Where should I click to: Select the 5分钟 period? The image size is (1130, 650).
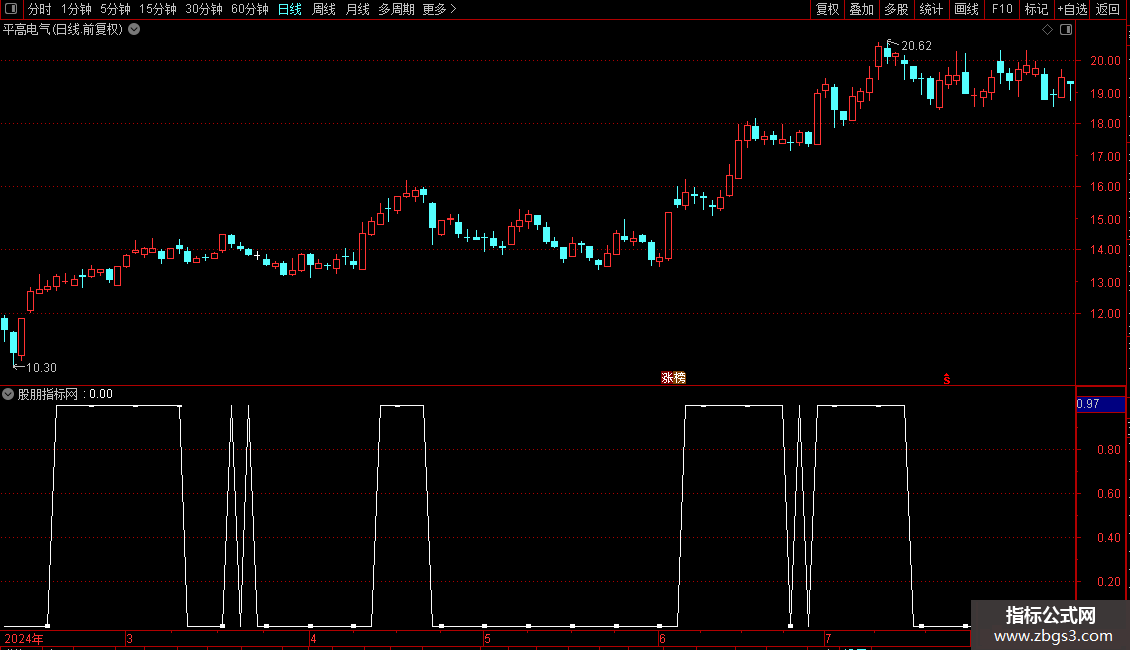[x=115, y=9]
